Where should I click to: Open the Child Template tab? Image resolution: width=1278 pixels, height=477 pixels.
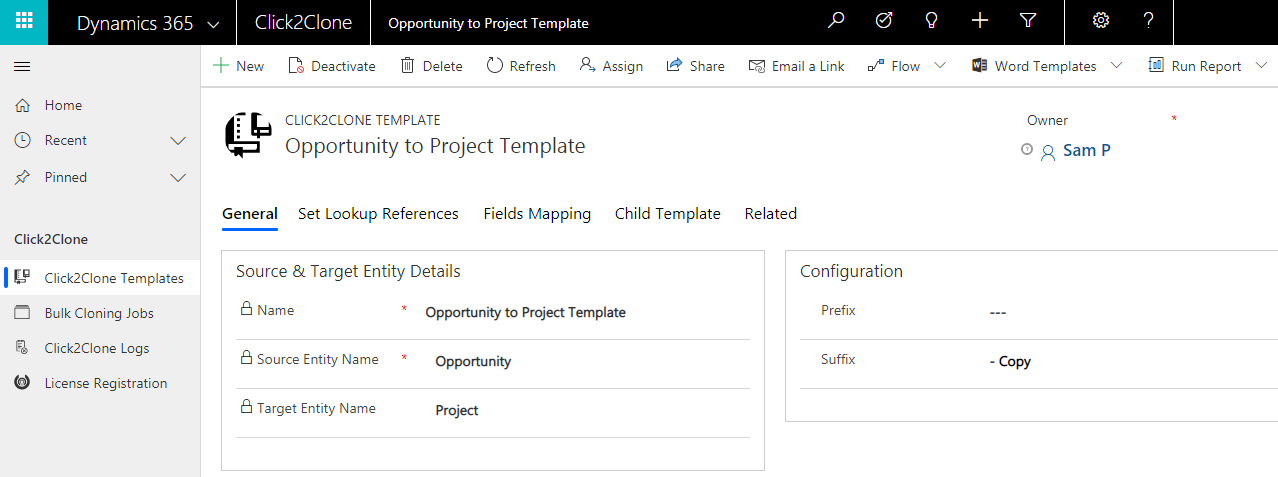click(668, 214)
